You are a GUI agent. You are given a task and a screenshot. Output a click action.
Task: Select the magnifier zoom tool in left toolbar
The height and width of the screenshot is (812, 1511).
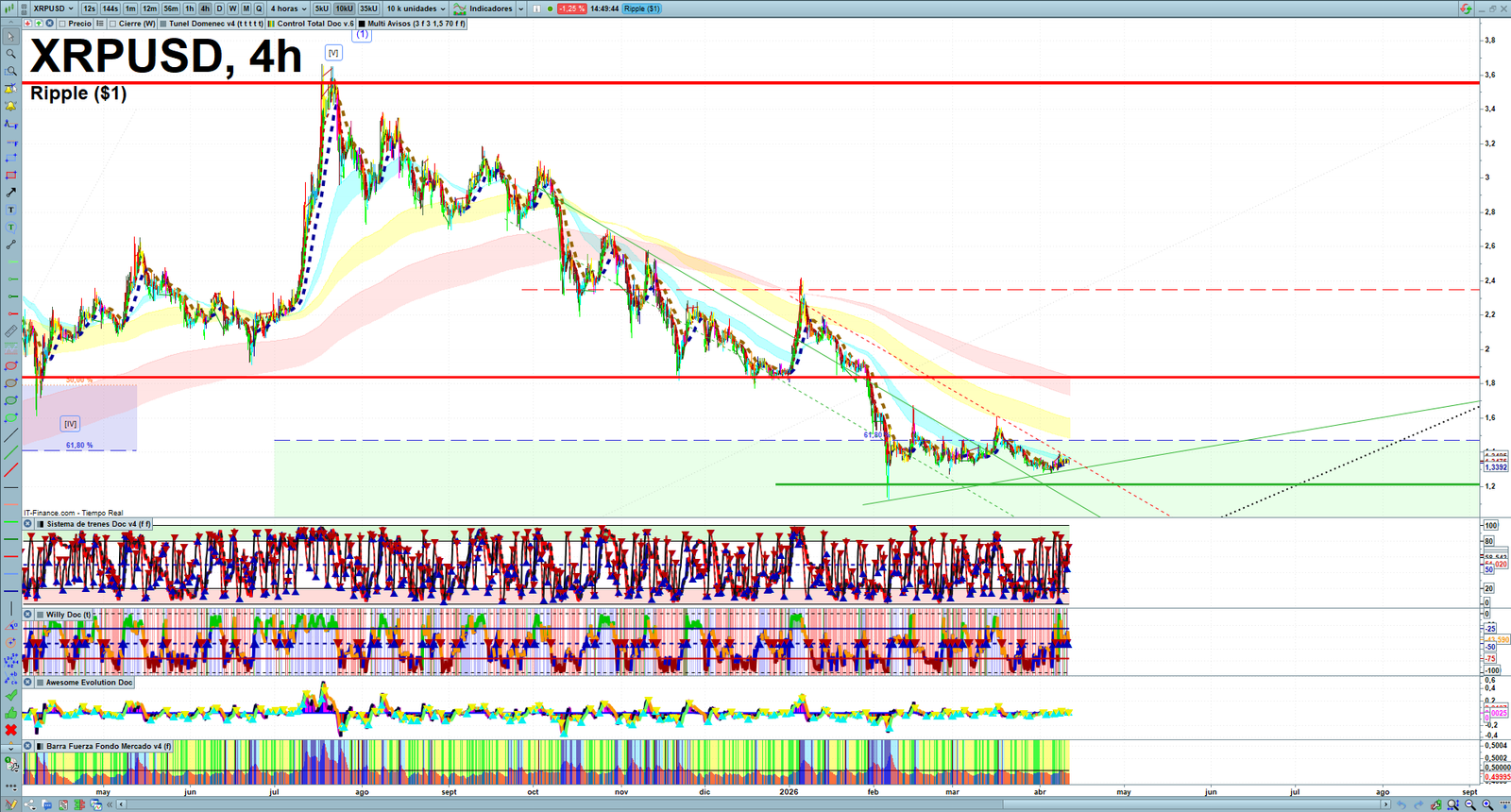pos(10,54)
